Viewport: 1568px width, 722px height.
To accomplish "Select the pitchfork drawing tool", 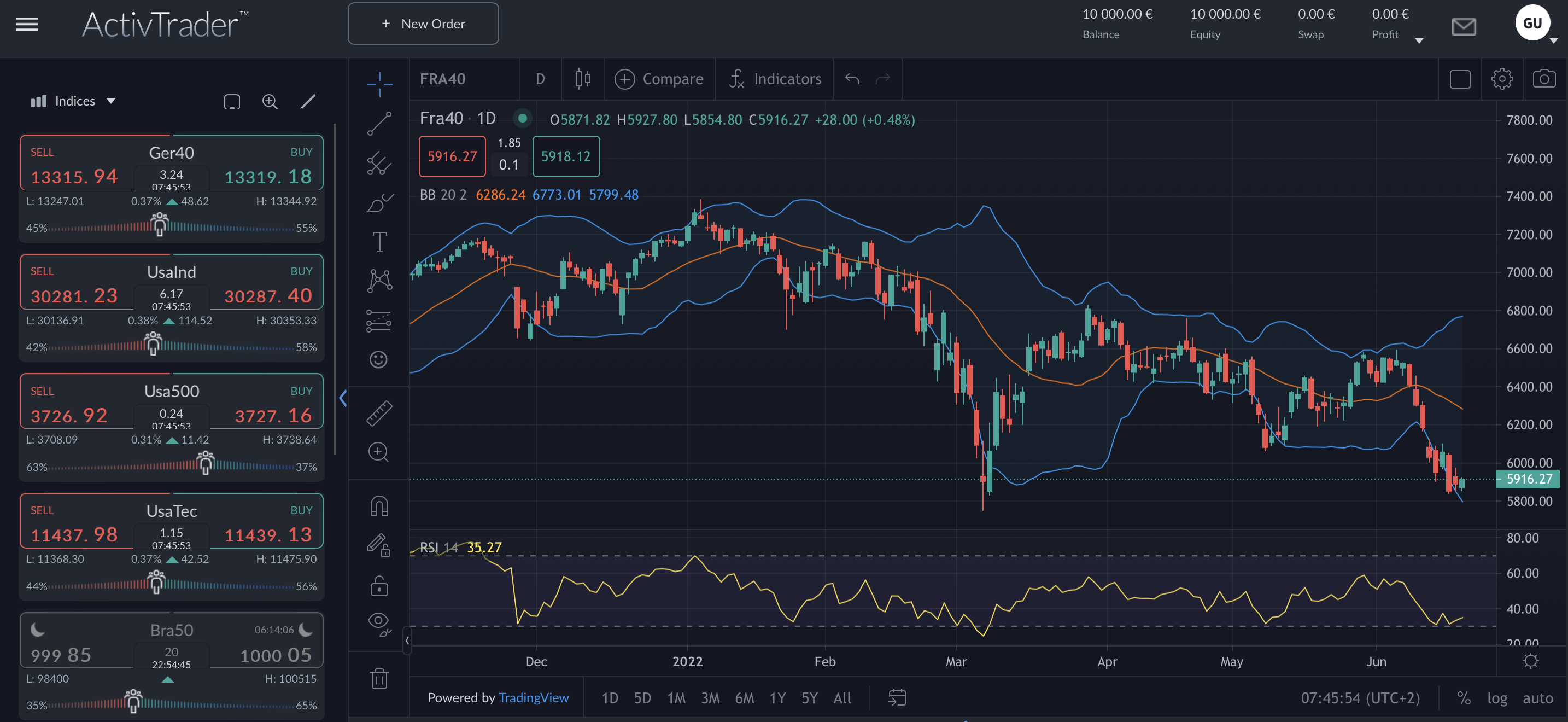I will pyautogui.click(x=379, y=163).
